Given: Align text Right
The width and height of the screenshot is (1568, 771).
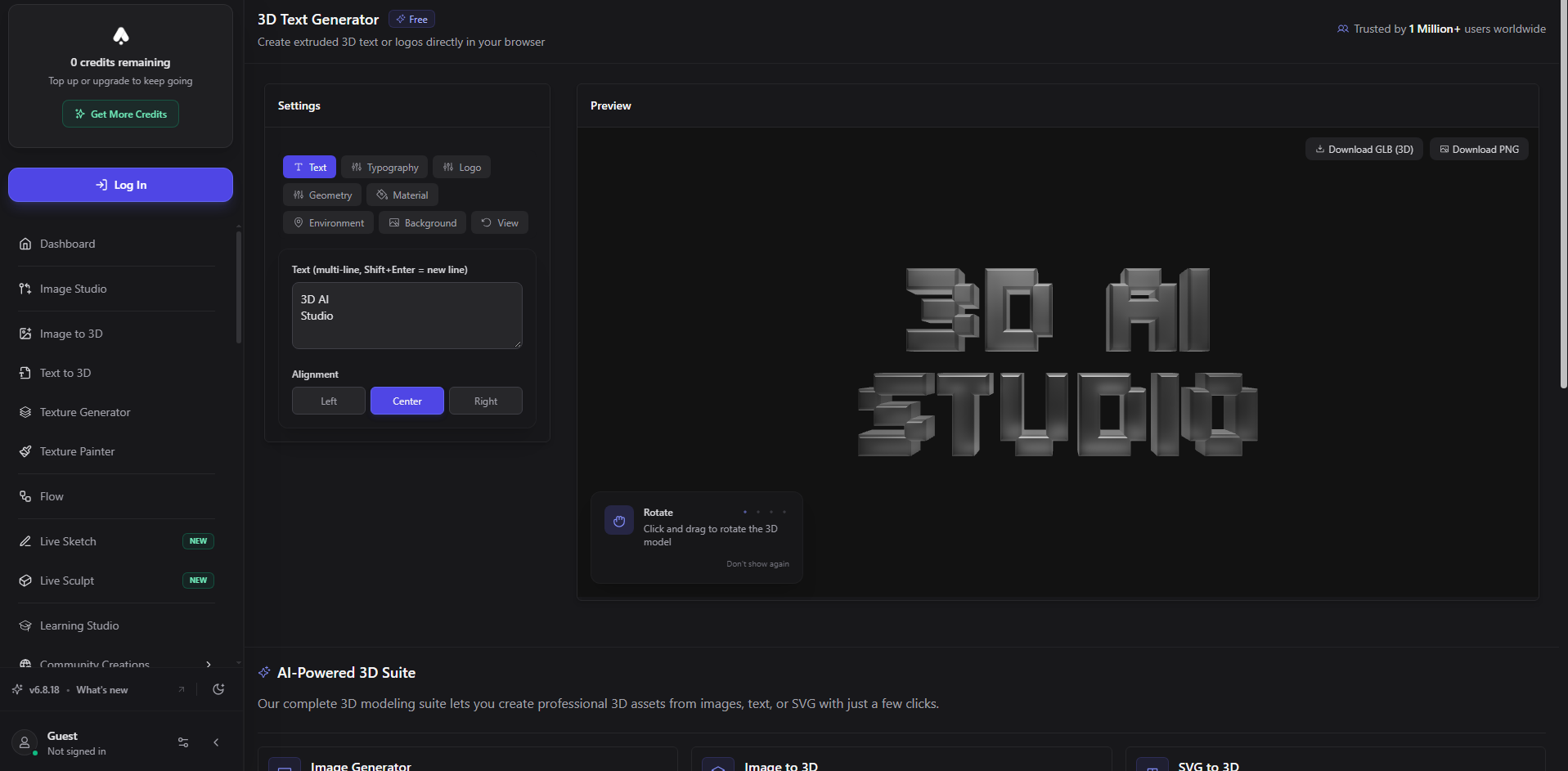Looking at the screenshot, I should point(486,401).
